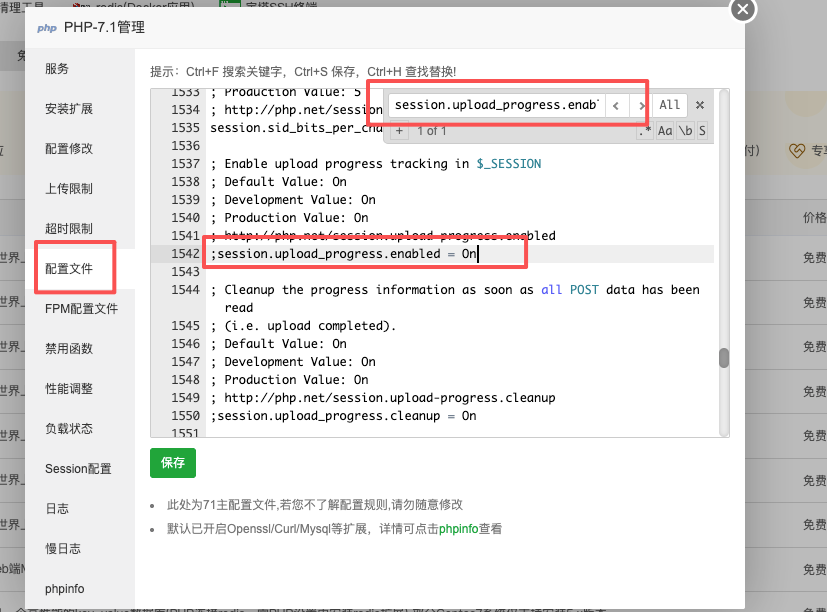Open the 超时限制 section
827x612 pixels.
pos(69,229)
